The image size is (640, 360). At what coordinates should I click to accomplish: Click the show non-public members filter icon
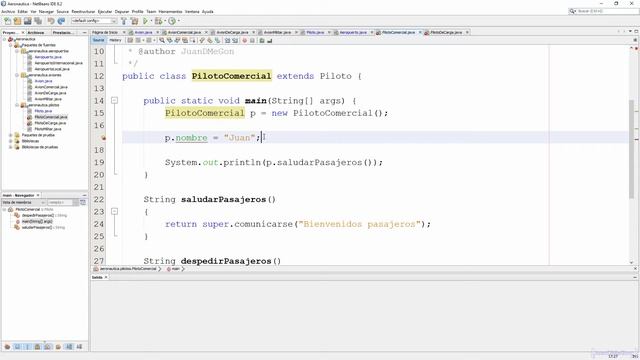(x=38, y=347)
